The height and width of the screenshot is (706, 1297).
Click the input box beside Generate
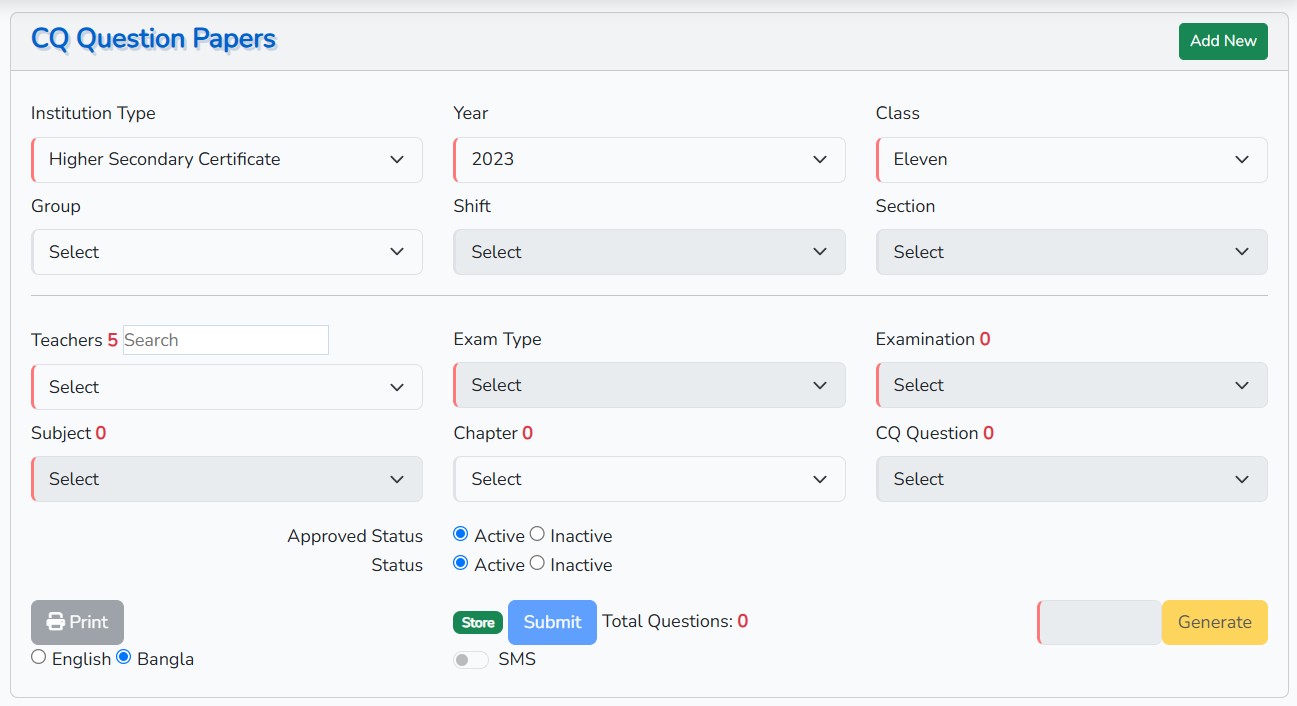[x=1099, y=622]
